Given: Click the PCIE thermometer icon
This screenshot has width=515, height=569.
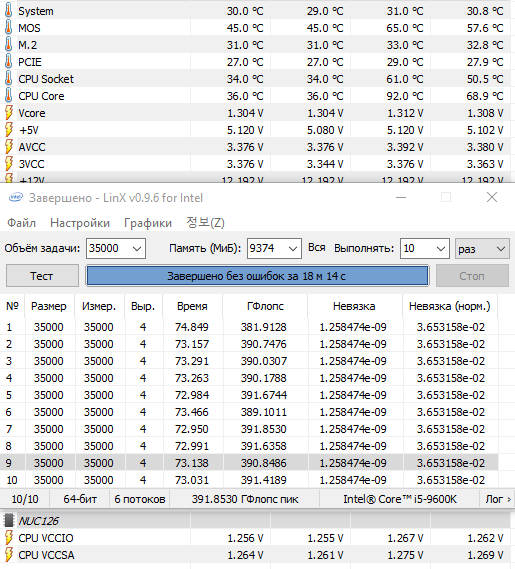Looking at the screenshot, I should [8, 62].
